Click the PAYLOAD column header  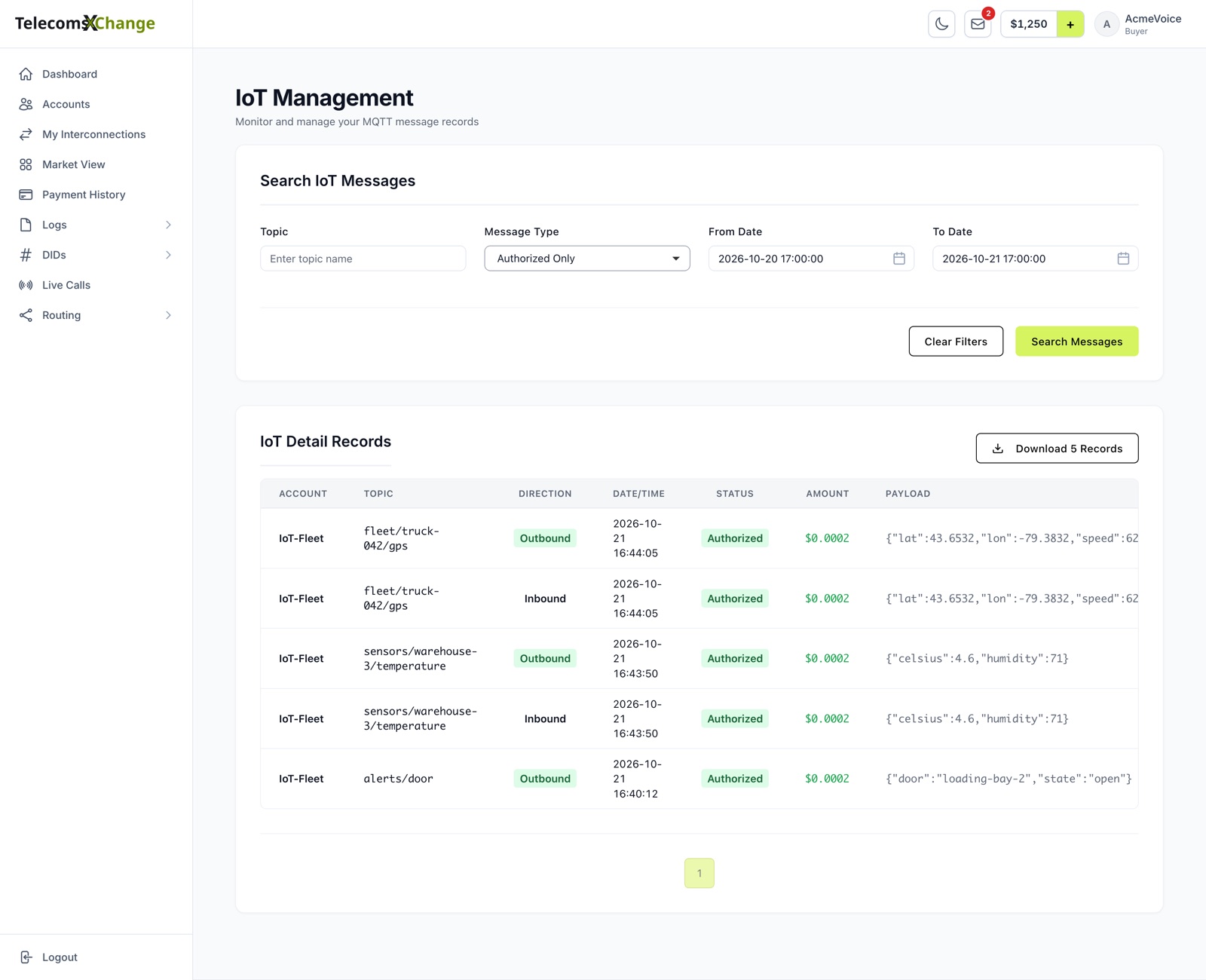pyautogui.click(x=908, y=494)
